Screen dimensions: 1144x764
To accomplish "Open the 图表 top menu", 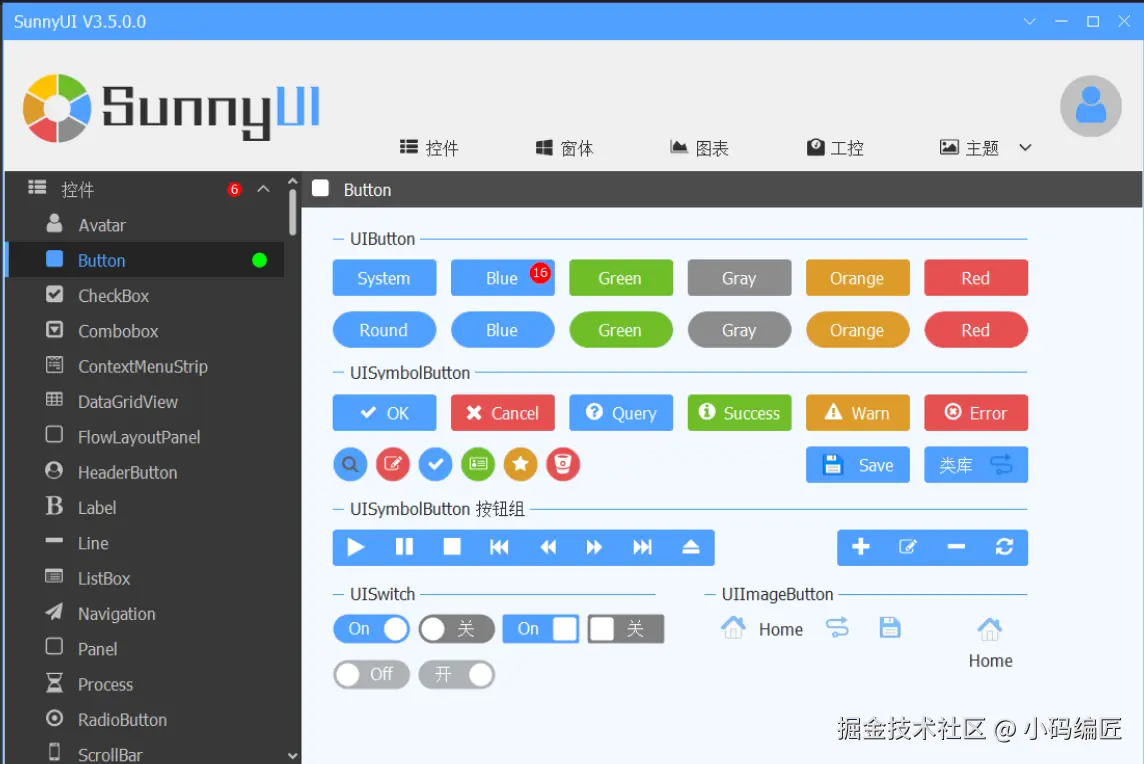I will 700,148.
